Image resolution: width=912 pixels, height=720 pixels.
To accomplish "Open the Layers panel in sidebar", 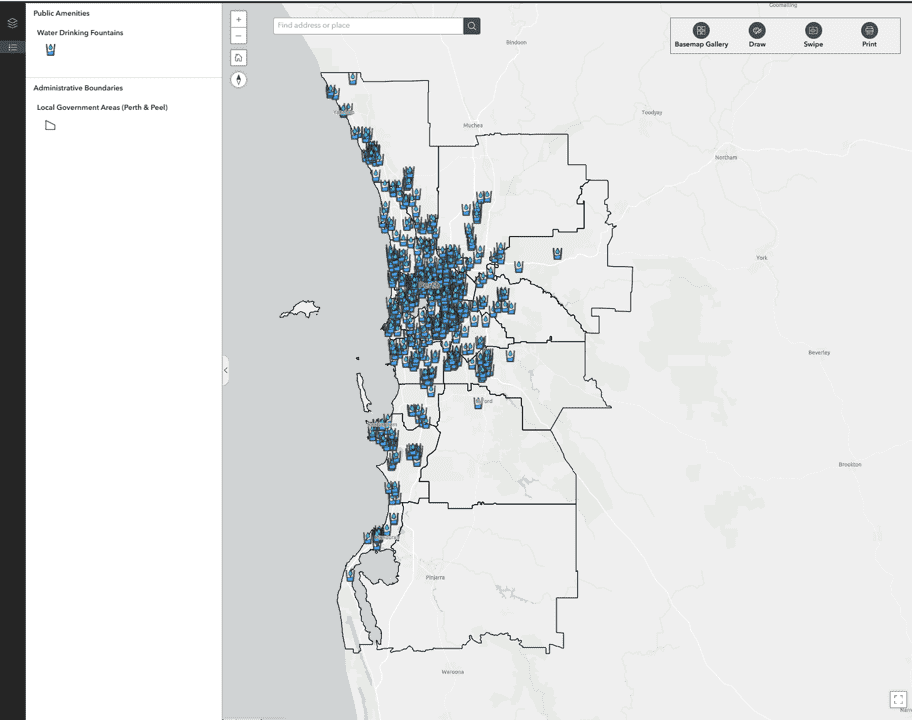I will [x=12, y=23].
